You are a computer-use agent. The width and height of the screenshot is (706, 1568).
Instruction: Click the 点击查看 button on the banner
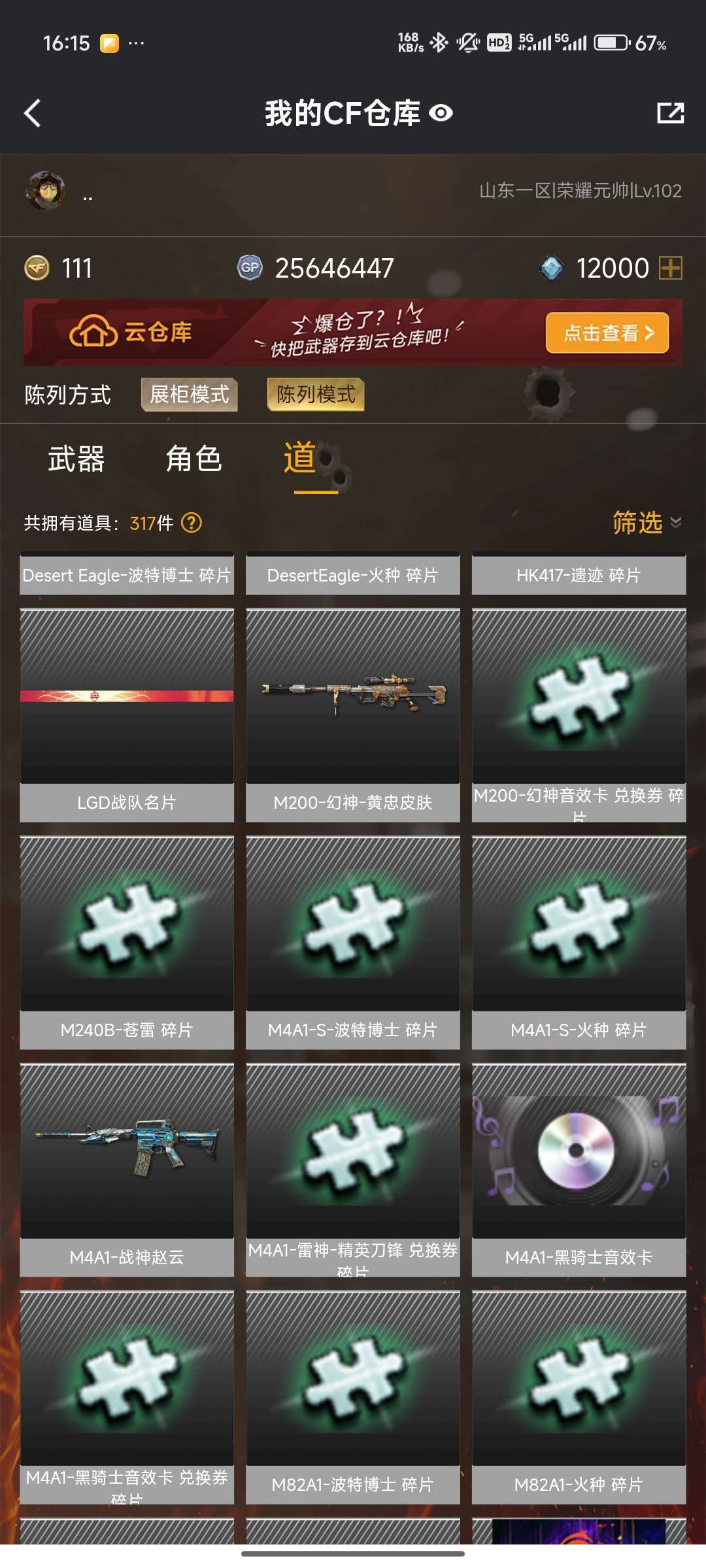coord(607,333)
